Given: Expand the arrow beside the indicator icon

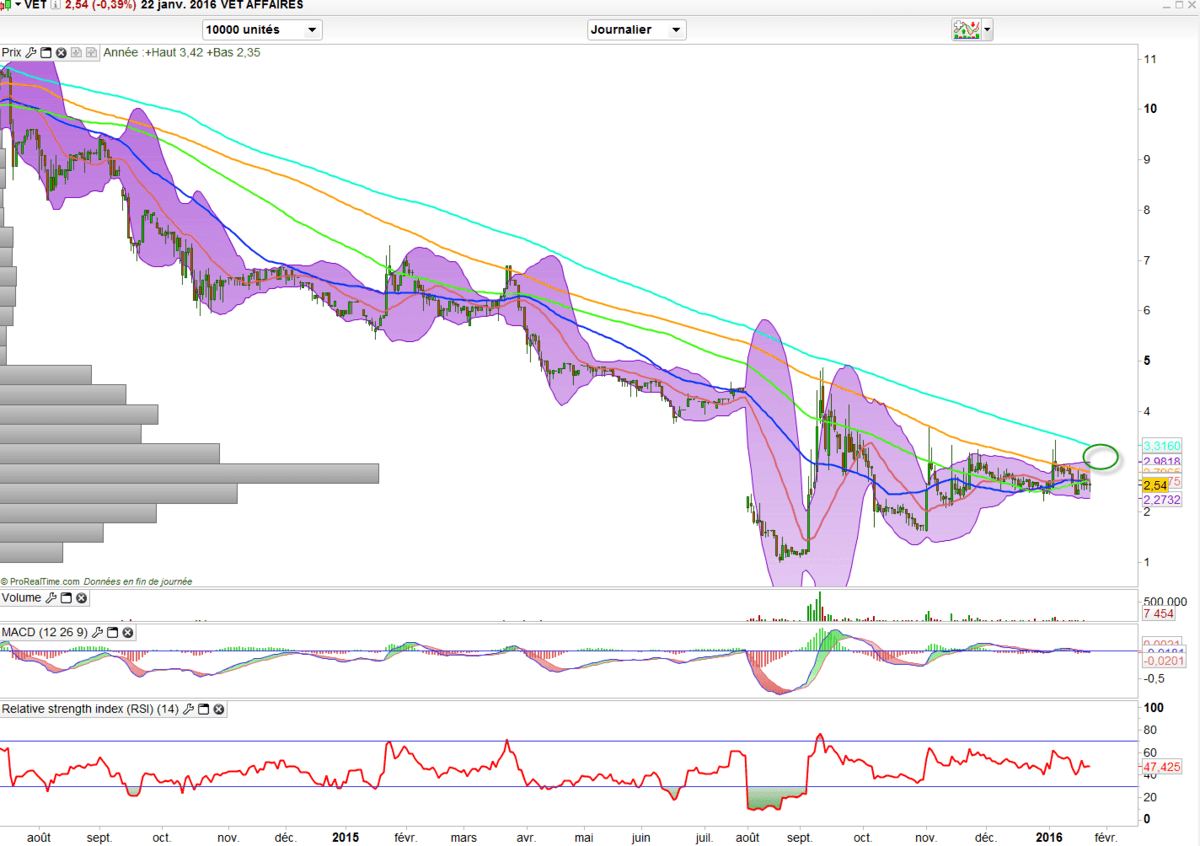Looking at the screenshot, I should pyautogui.click(x=988, y=30).
